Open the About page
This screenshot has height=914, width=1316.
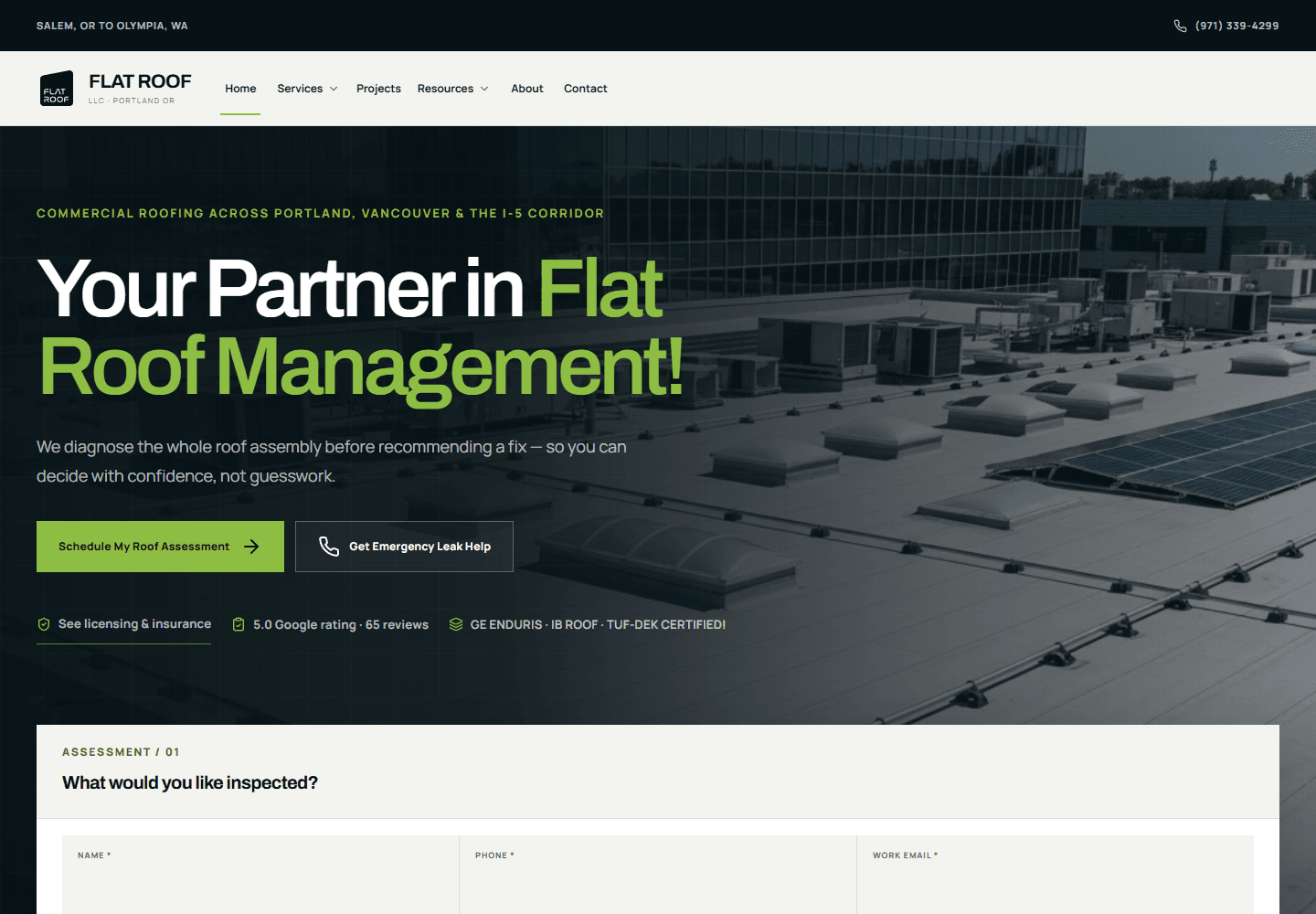click(527, 89)
